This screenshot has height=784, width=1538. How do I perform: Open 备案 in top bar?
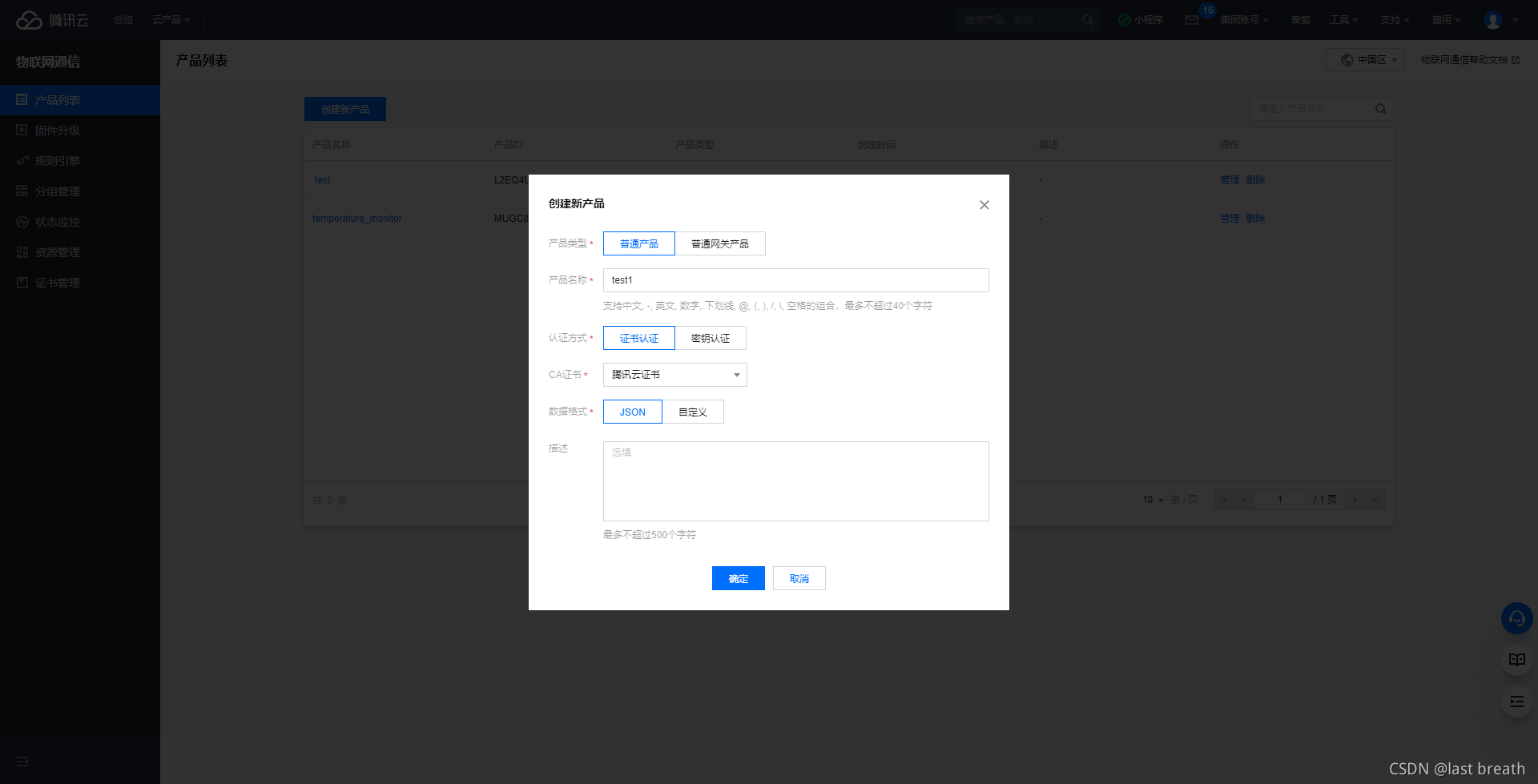pyautogui.click(x=1301, y=20)
